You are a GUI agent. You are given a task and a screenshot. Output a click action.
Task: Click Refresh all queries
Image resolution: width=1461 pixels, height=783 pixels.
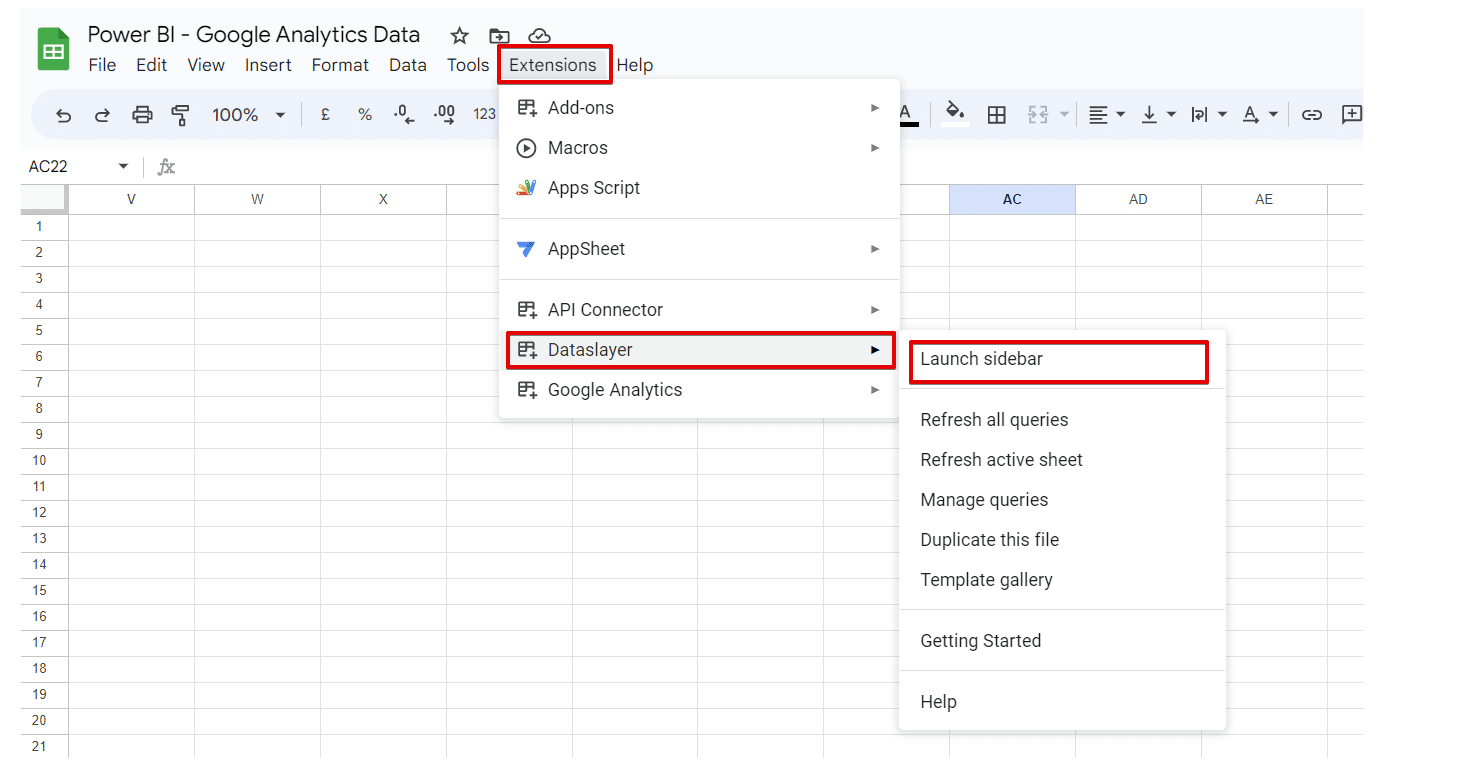(x=994, y=419)
